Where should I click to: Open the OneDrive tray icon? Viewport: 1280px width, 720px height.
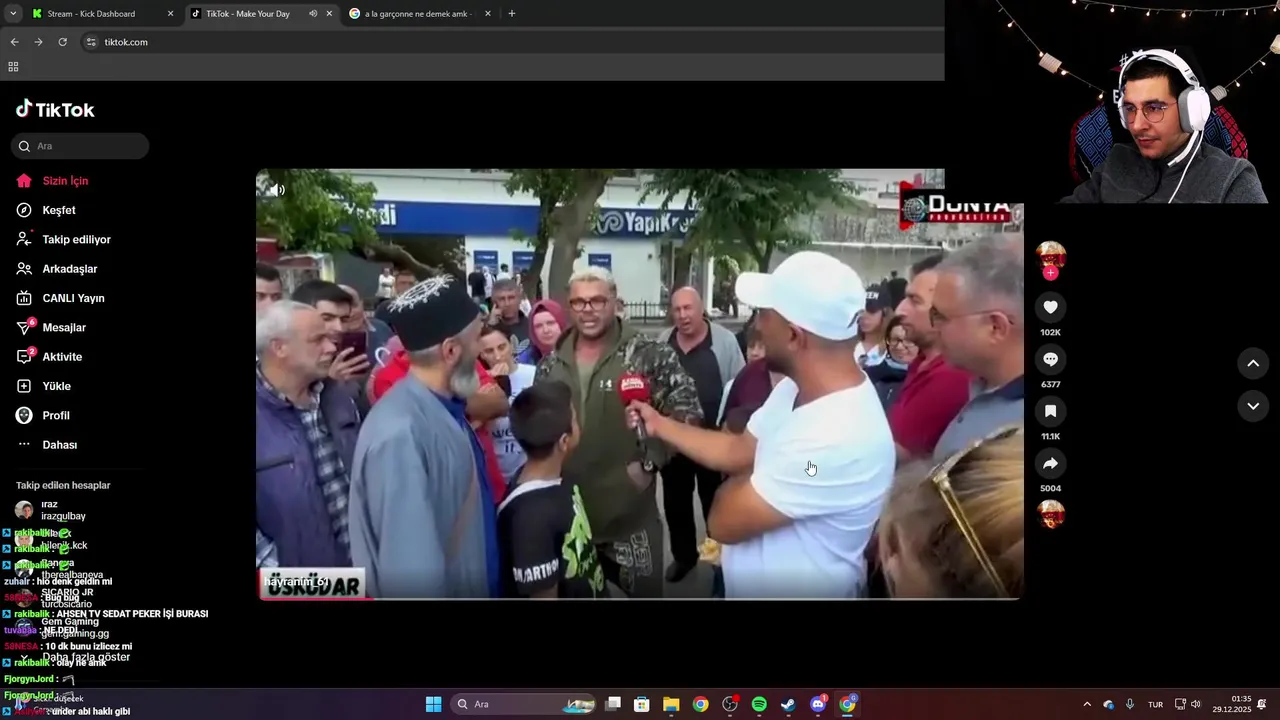click(1108, 704)
